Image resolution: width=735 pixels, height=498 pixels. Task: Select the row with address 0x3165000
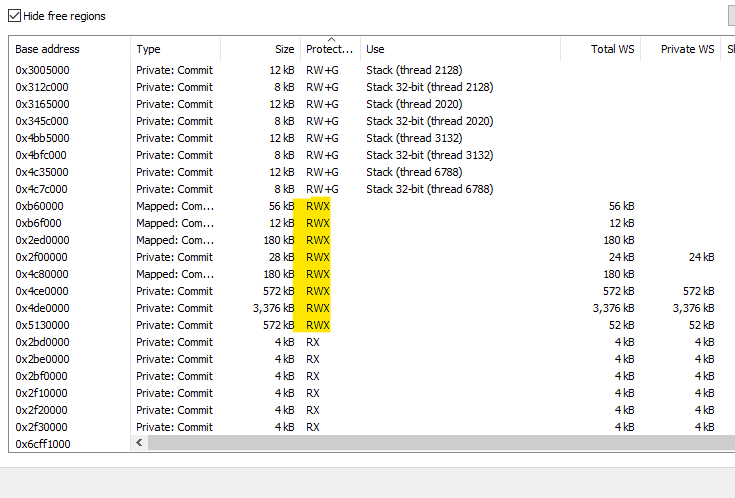372,104
